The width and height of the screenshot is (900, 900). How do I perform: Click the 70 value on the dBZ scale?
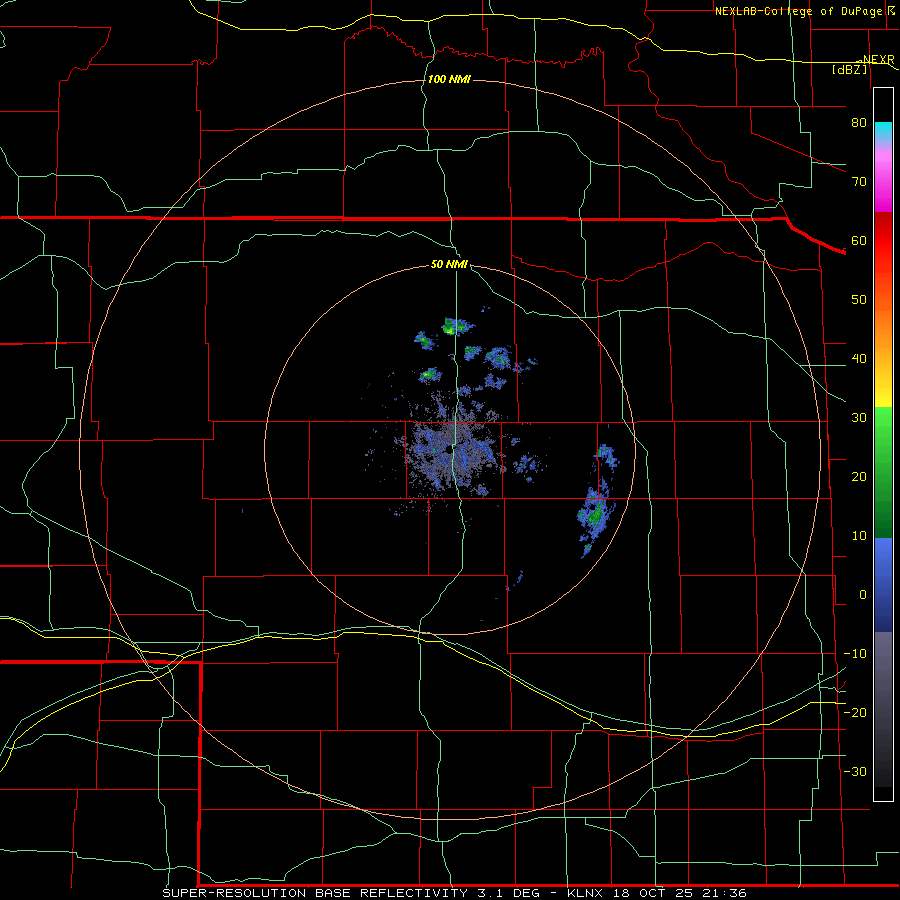[859, 181]
